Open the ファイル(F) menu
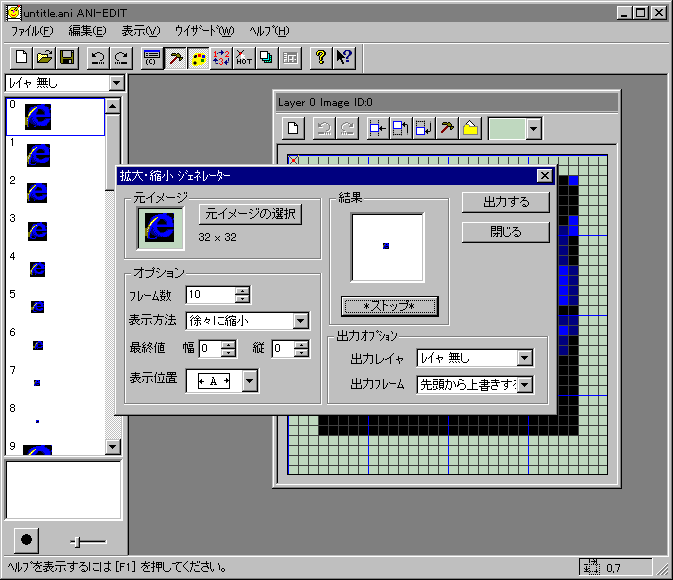This screenshot has height=580, width=673. [x=32, y=31]
